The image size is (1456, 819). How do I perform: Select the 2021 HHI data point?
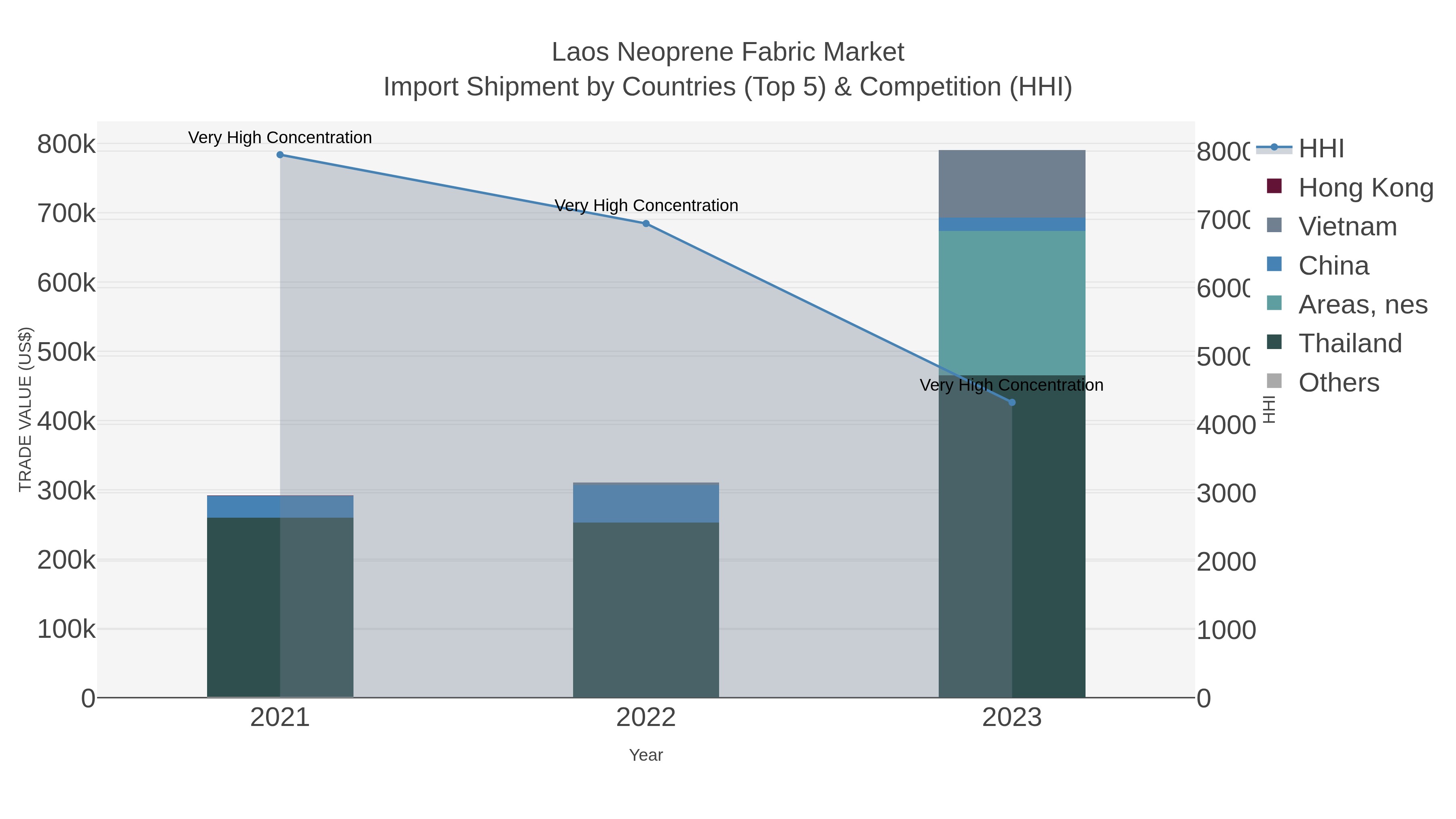point(280,154)
